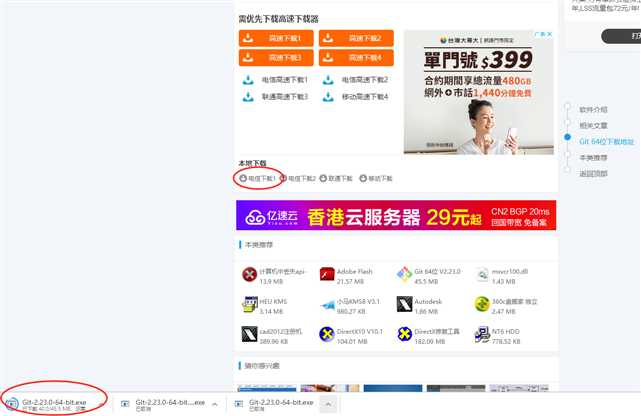Expand options for Git-2.23.0-64-bit....exe download

[215, 404]
